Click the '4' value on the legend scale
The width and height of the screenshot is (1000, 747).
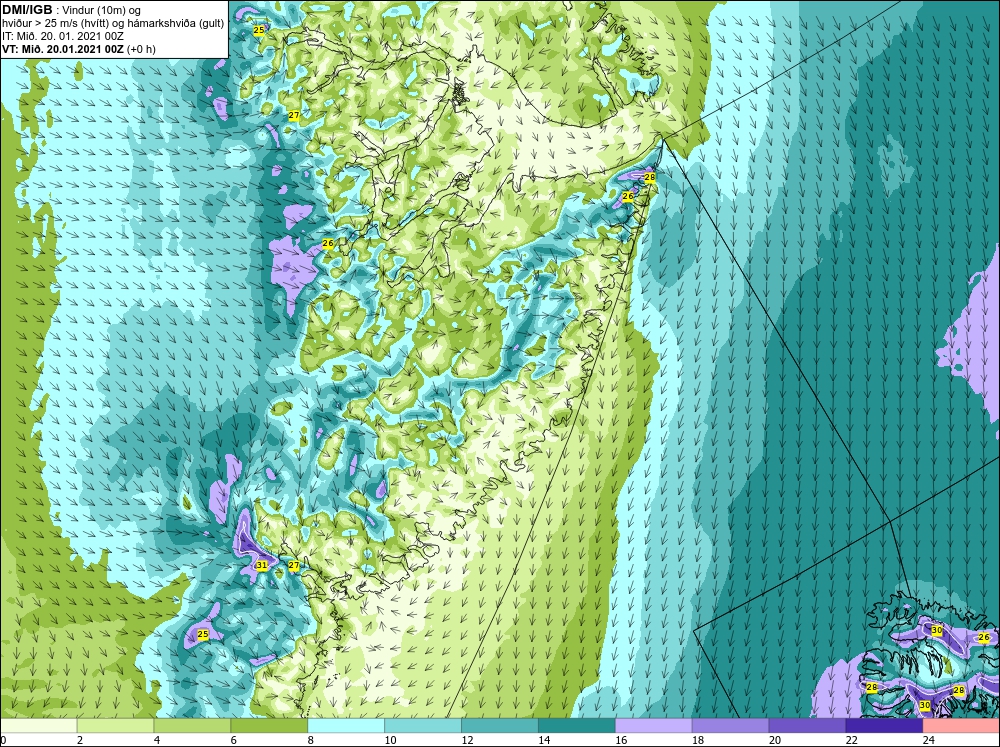(157, 740)
